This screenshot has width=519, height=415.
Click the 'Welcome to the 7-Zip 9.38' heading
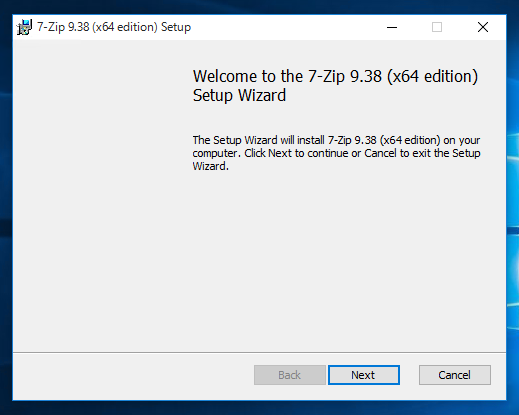click(x=335, y=86)
